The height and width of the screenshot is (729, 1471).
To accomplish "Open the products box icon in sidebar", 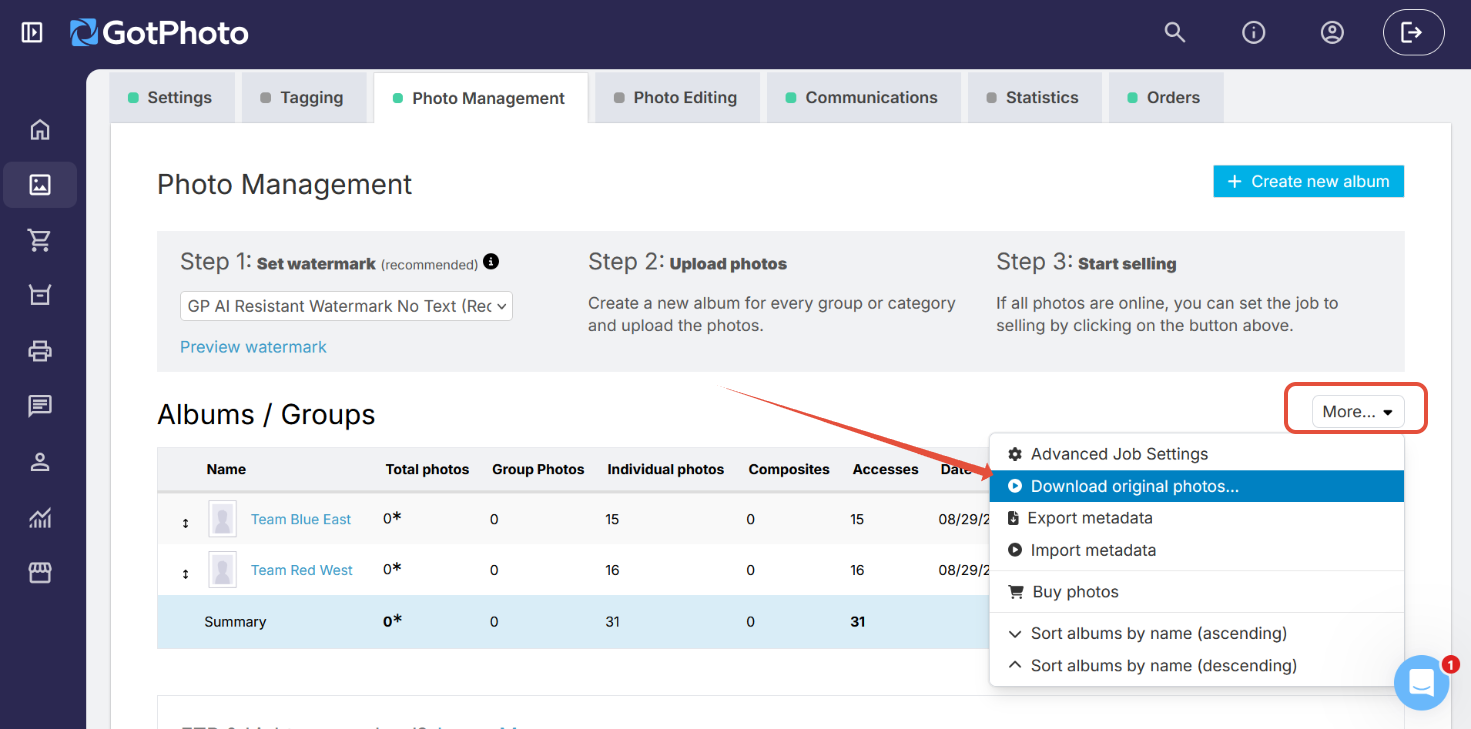I will 40,295.
